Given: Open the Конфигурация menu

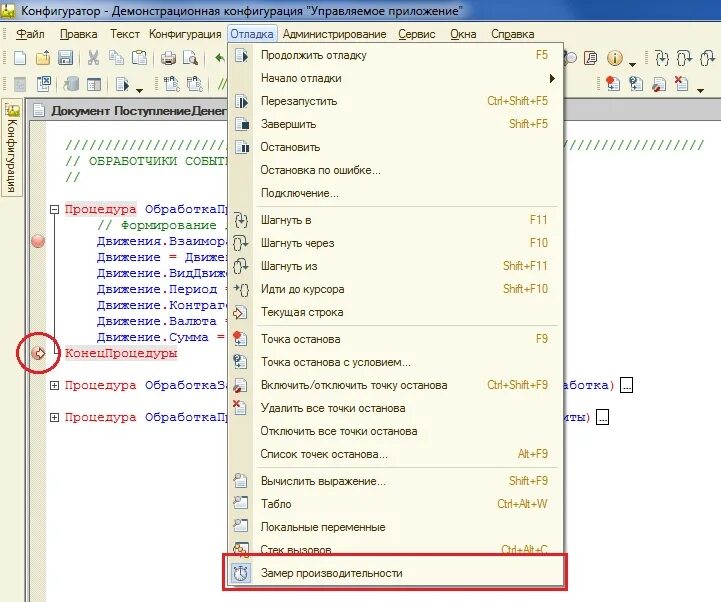Looking at the screenshot, I should (185, 34).
